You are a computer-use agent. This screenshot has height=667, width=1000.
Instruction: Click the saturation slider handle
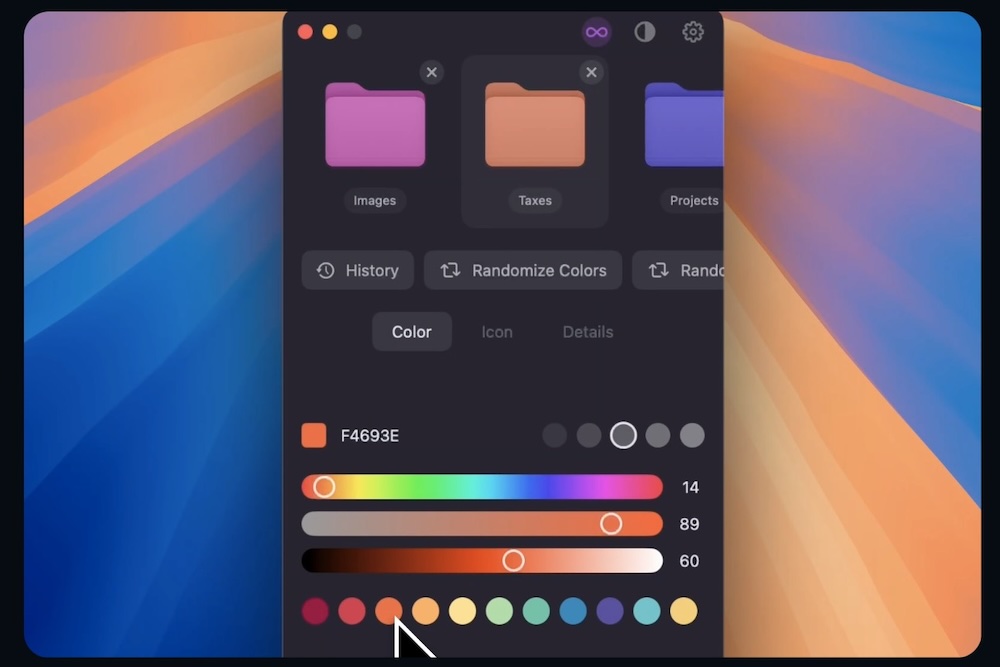pyautogui.click(x=610, y=524)
